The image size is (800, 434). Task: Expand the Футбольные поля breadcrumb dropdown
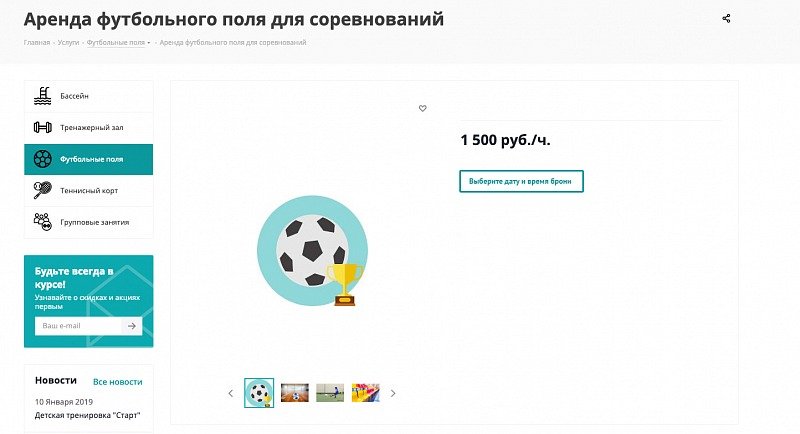(x=148, y=43)
